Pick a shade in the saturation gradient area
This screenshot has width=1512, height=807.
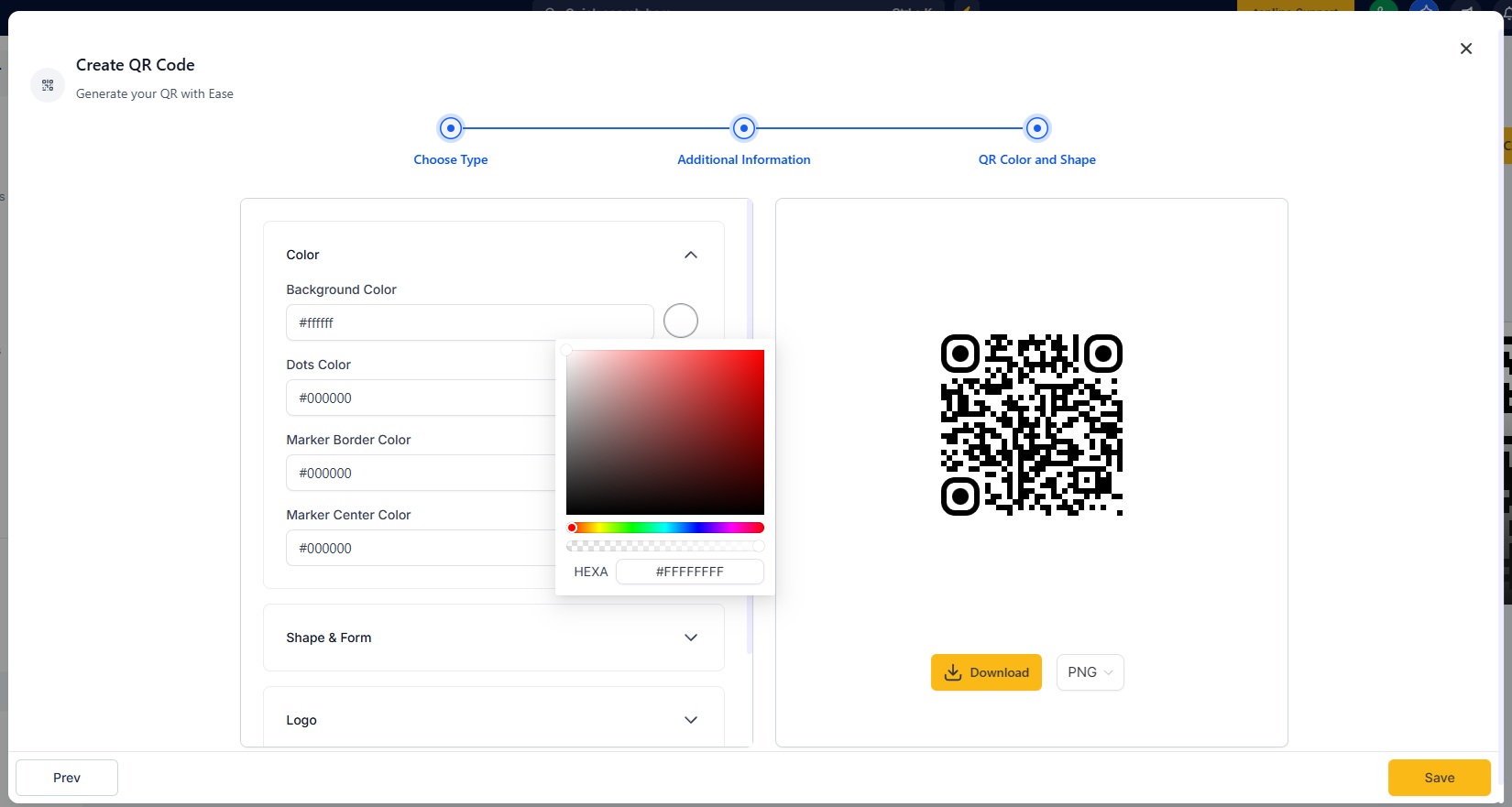665,432
